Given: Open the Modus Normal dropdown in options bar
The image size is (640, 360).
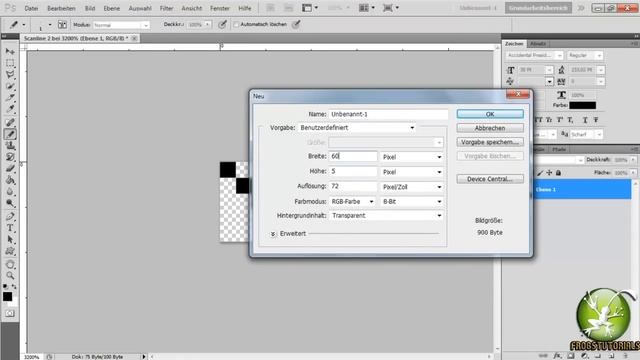Looking at the screenshot, I should [x=121, y=25].
